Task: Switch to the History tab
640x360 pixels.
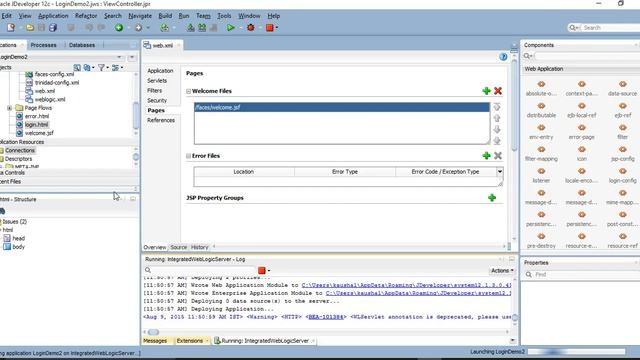Action: [x=199, y=247]
